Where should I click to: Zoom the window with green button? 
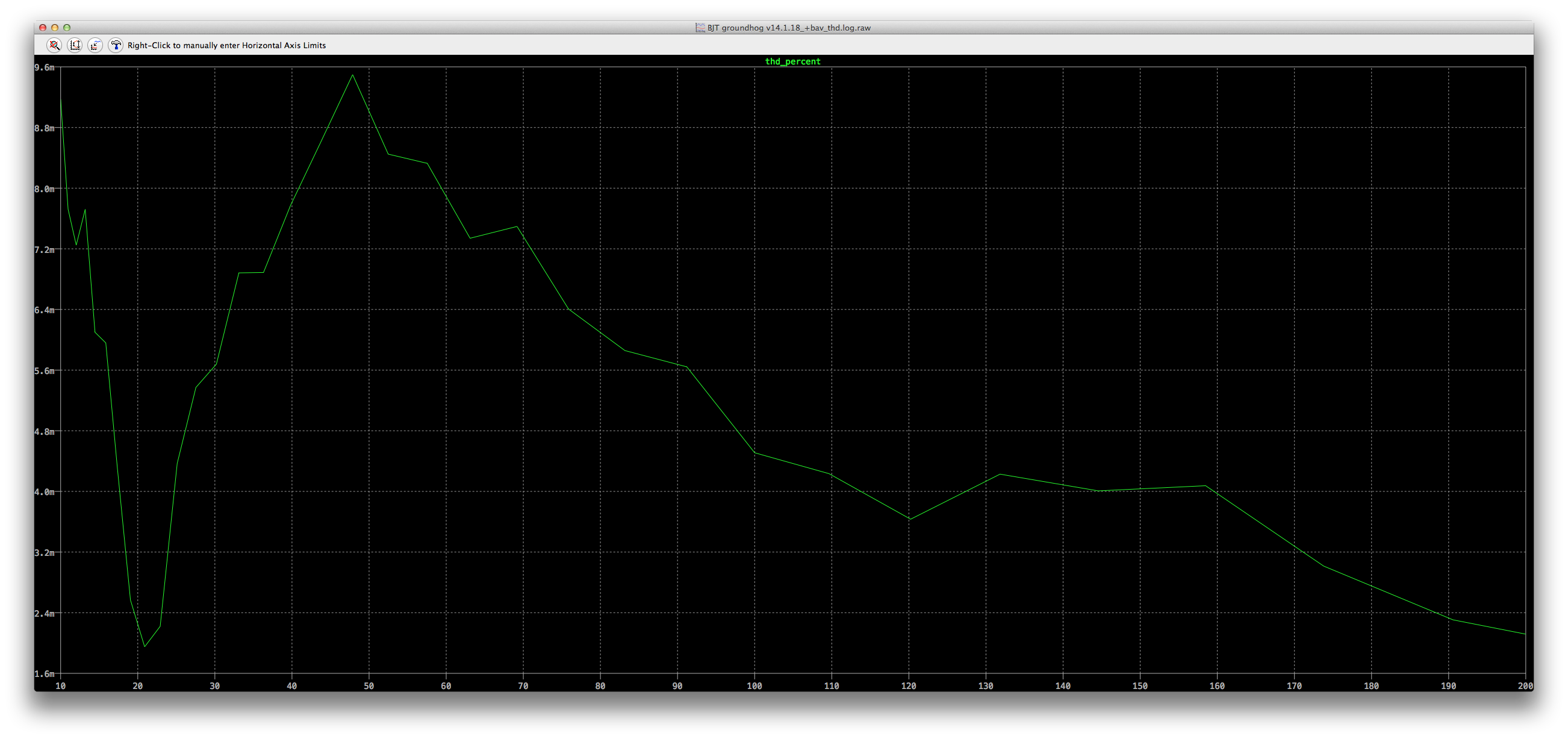(67, 27)
